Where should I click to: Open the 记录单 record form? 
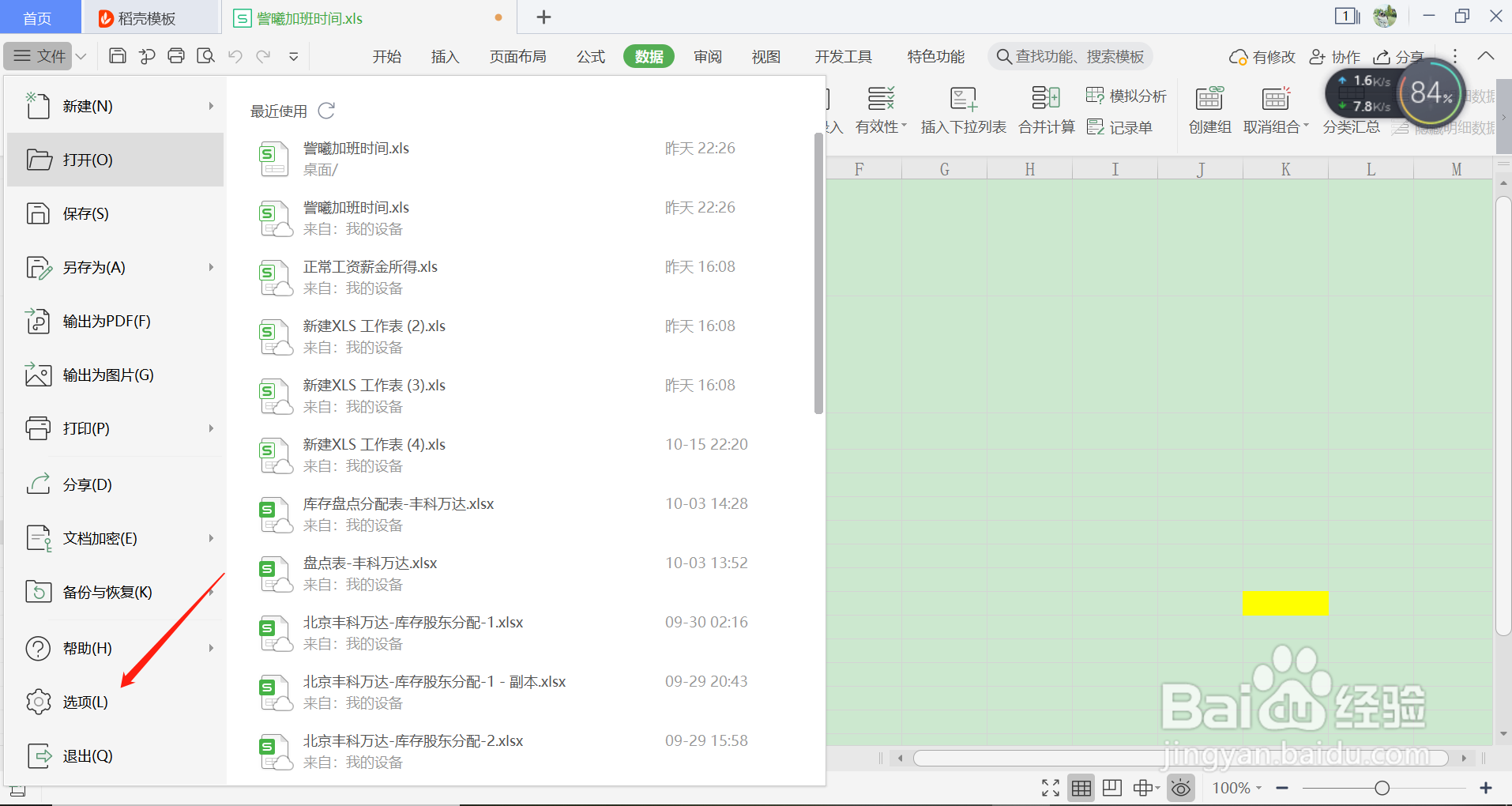pyautogui.click(x=1119, y=127)
